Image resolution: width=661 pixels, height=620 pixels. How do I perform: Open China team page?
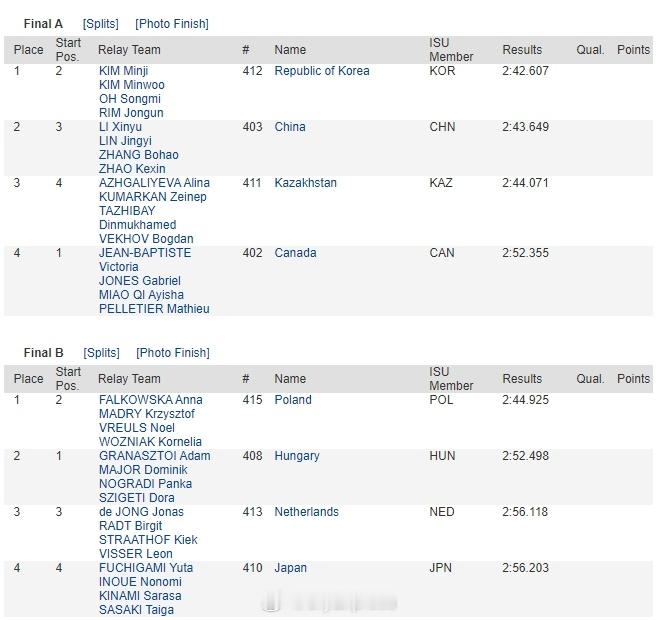(x=290, y=127)
